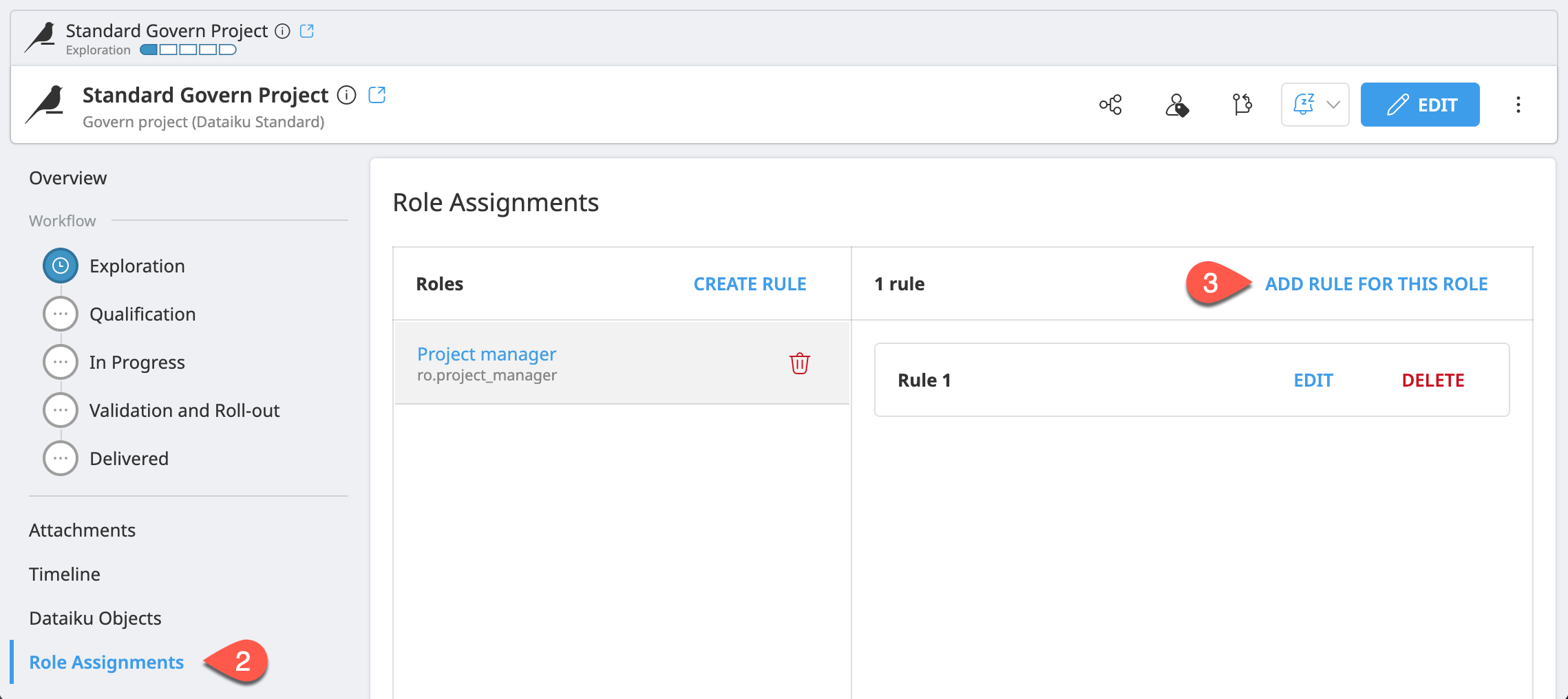Select the Exploration workflow step
Screen dimensions: 1568x699
(137, 266)
